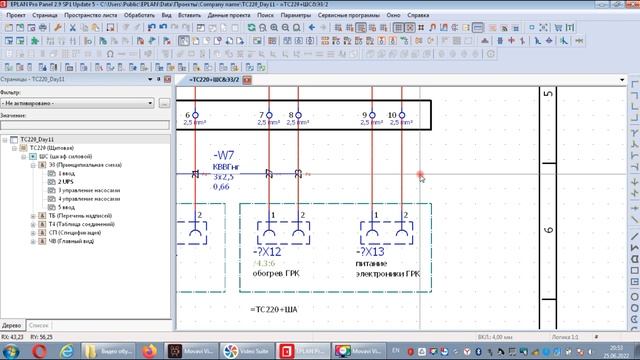Collapse the Э3 (Принципиальная схема) node

coord(33,165)
